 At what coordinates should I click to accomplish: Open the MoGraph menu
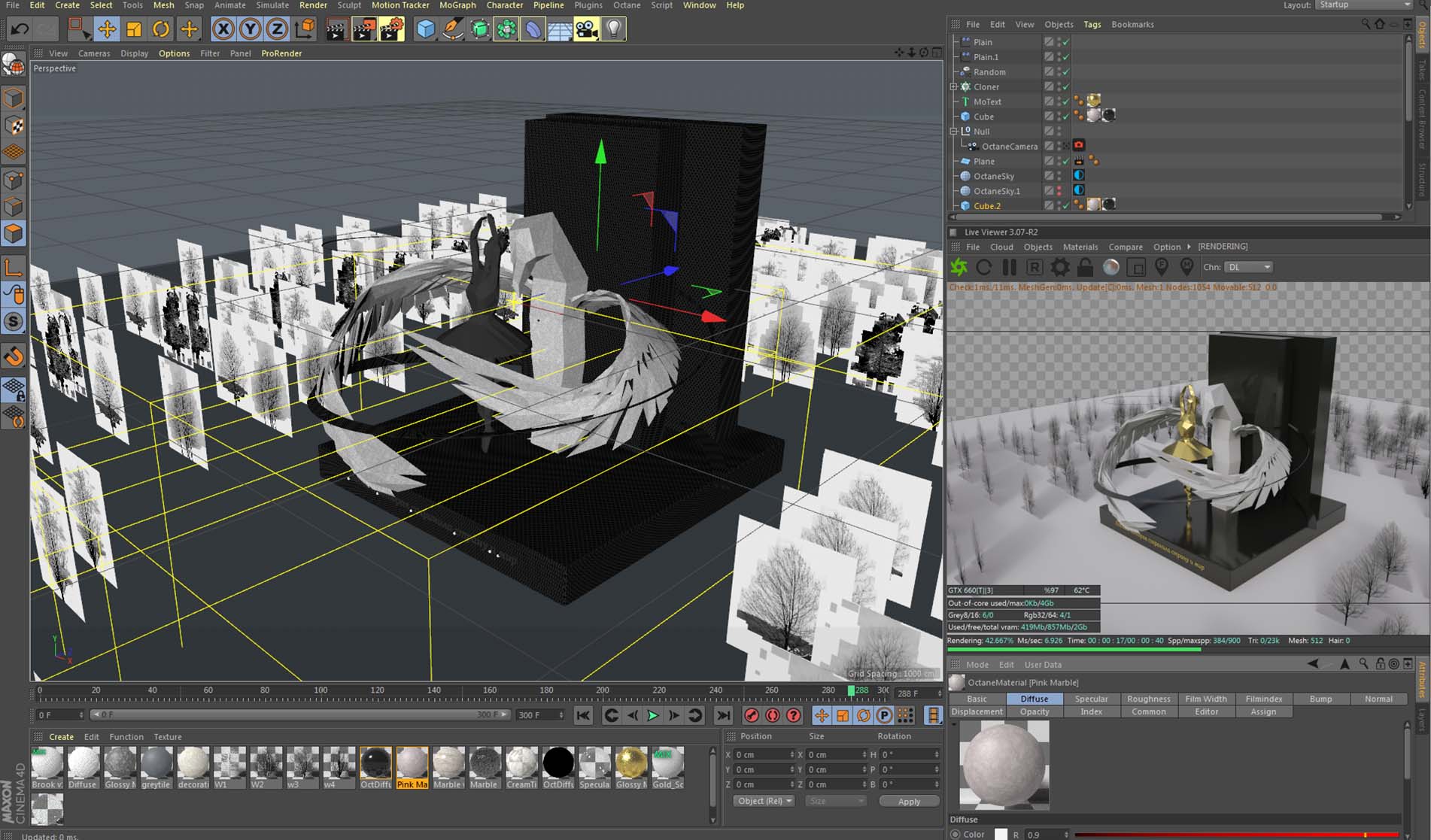point(457,5)
